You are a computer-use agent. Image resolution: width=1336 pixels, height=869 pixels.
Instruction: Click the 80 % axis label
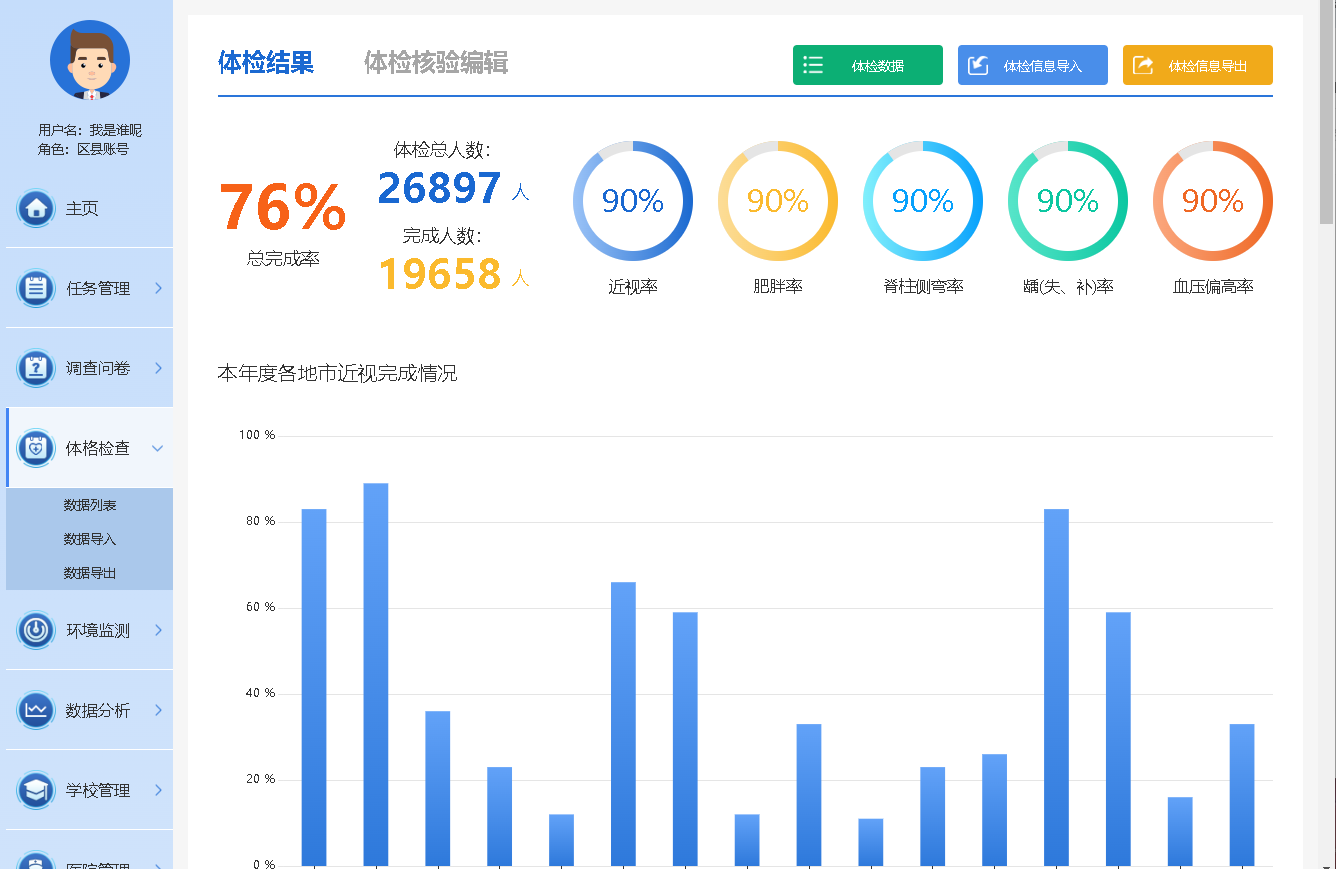[x=260, y=521]
